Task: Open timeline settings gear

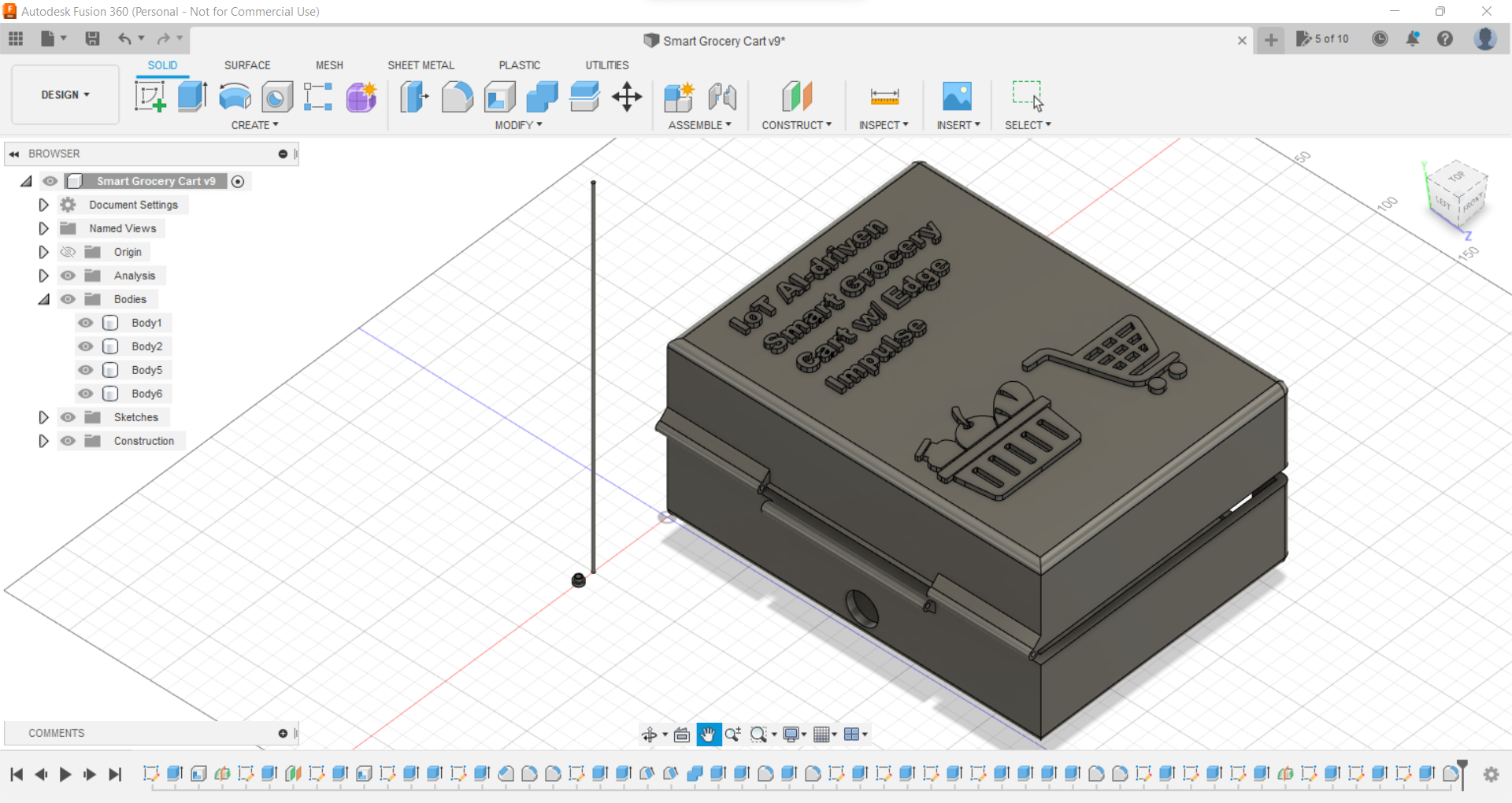Action: tap(1491, 775)
